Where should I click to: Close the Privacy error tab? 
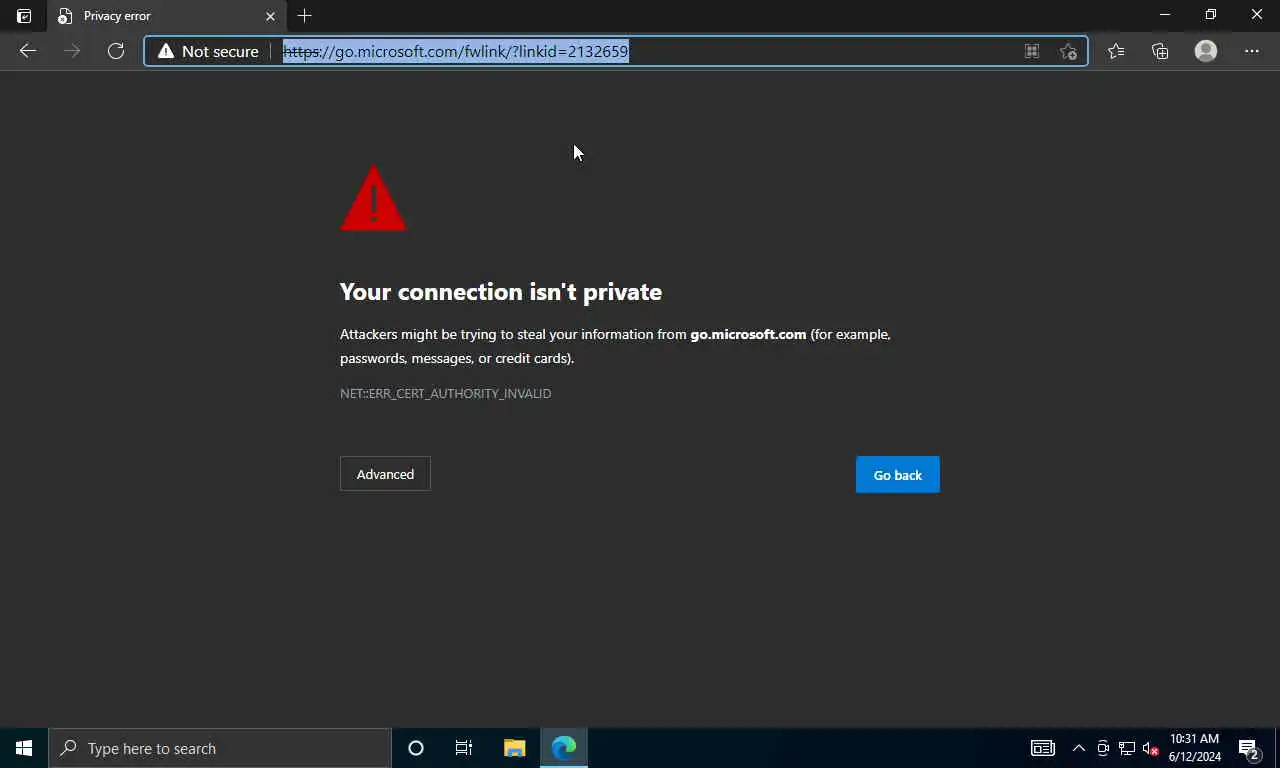[270, 16]
